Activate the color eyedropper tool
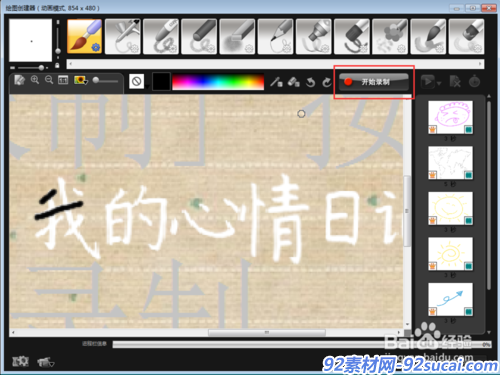Image resolution: width=500 pixels, height=375 pixels. (276, 82)
